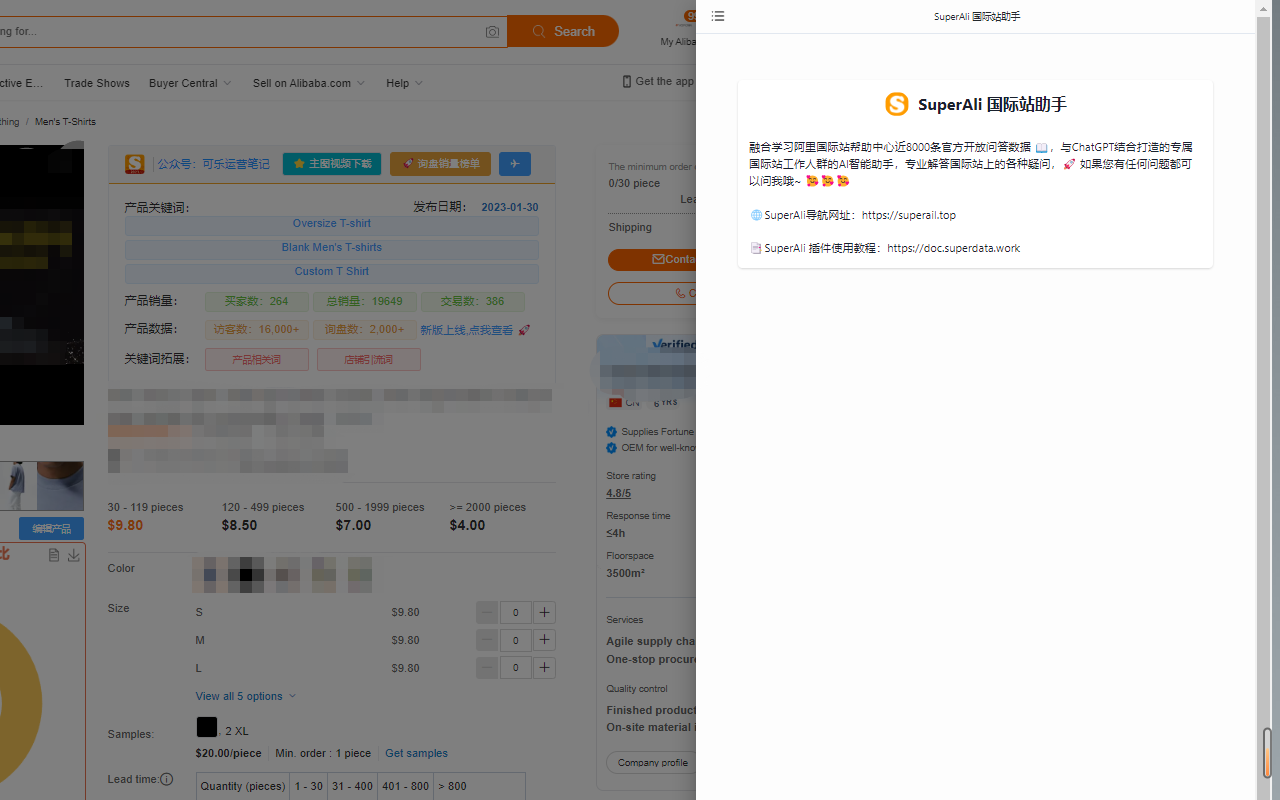Increase size M quantity with plus stepper
The image size is (1280, 800).
[544, 639]
